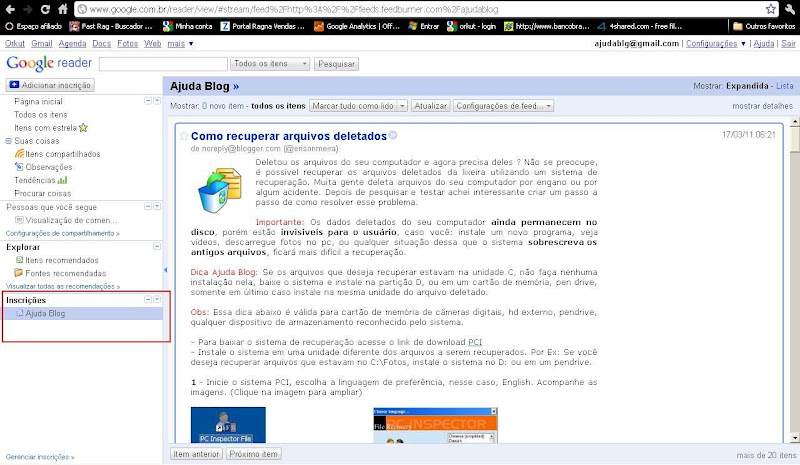Open the Agenda top menu link
This screenshot has width=800, height=465.
point(72,44)
